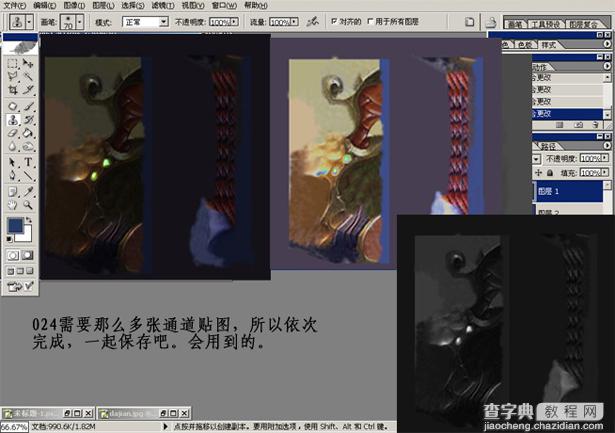Select the Magic Wand tool

coord(27,76)
